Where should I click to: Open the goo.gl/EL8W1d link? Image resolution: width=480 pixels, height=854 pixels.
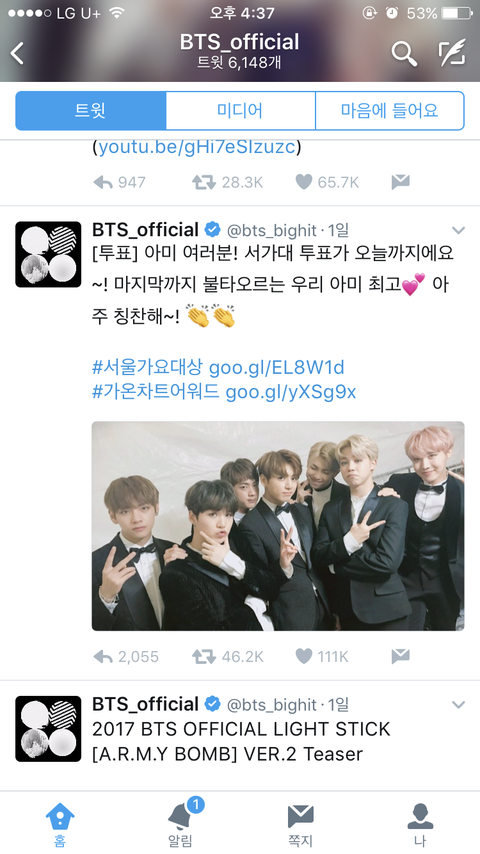[277, 368]
